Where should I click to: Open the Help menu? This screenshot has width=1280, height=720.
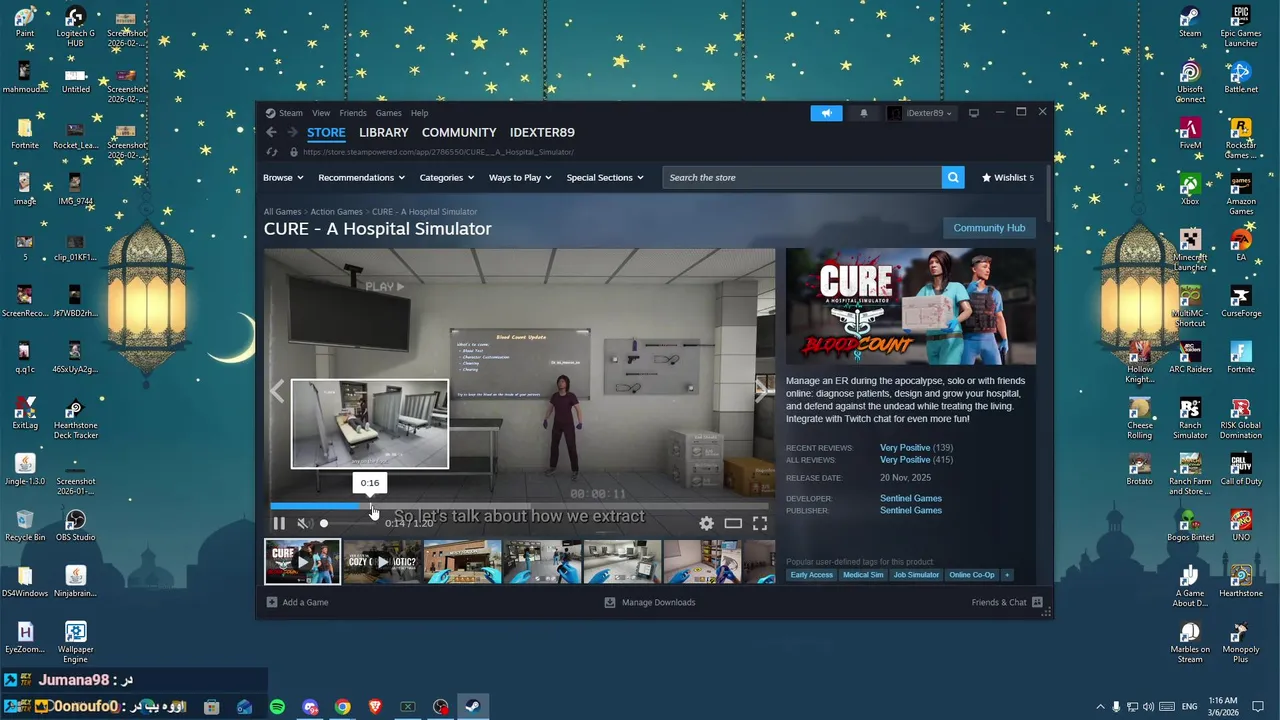pos(420,113)
